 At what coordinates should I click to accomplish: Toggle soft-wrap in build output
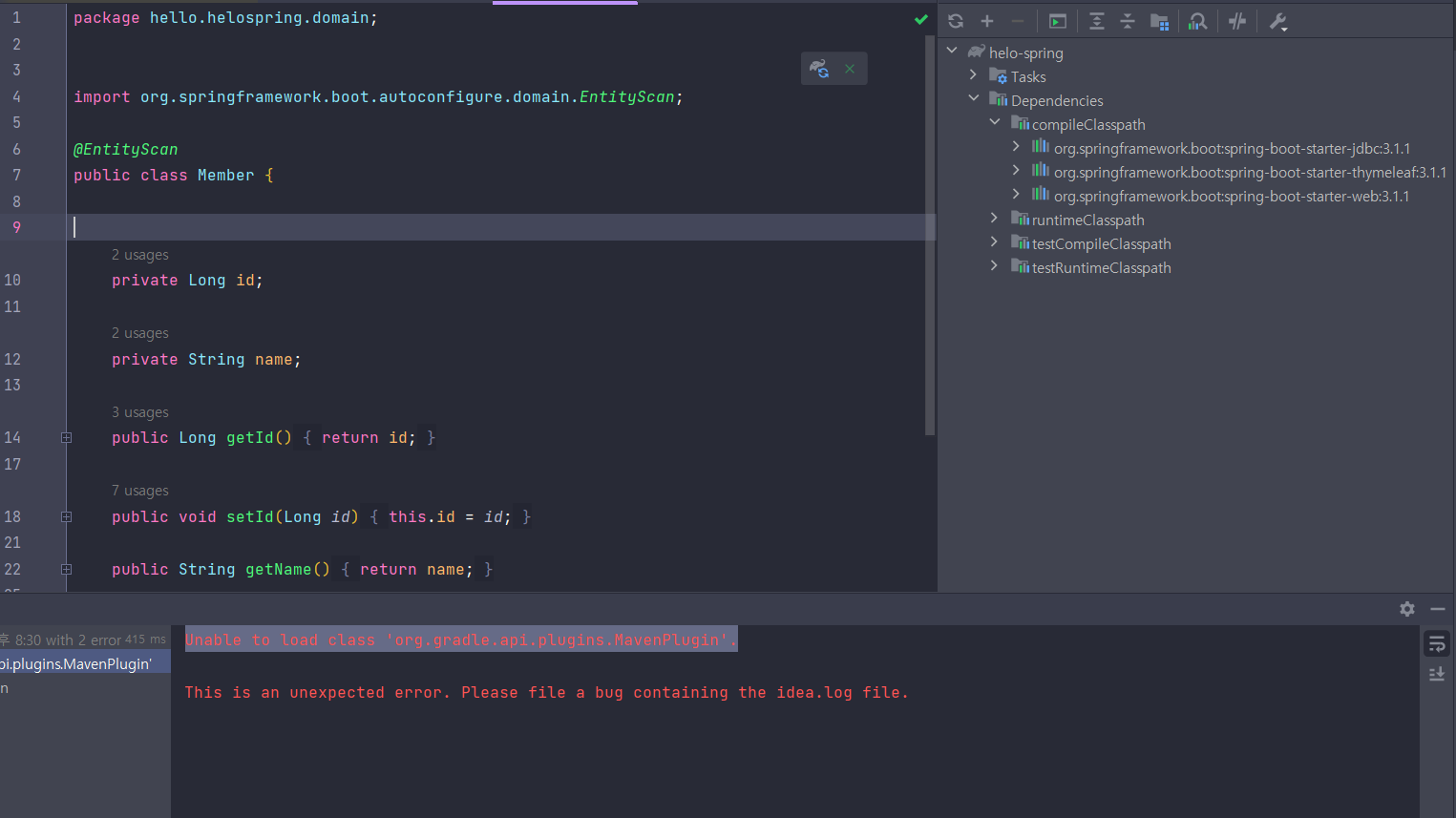coord(1437,644)
